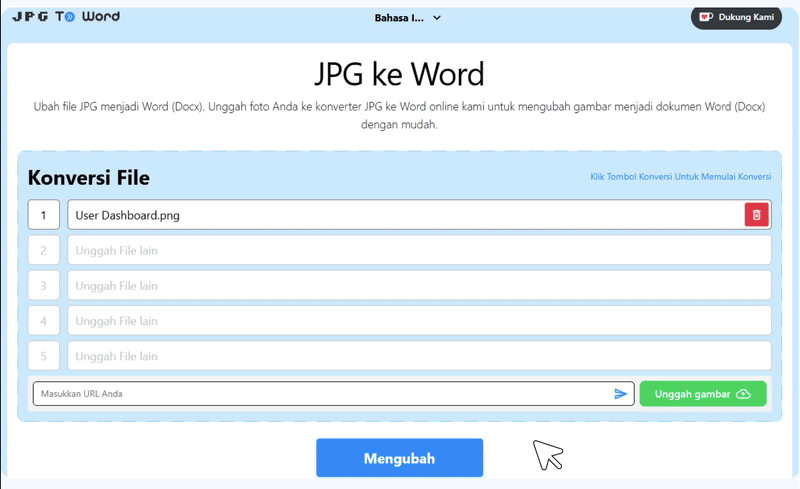The image size is (800, 489).
Task: Submit URL with the blue send arrow icon
Action: [x=620, y=394]
